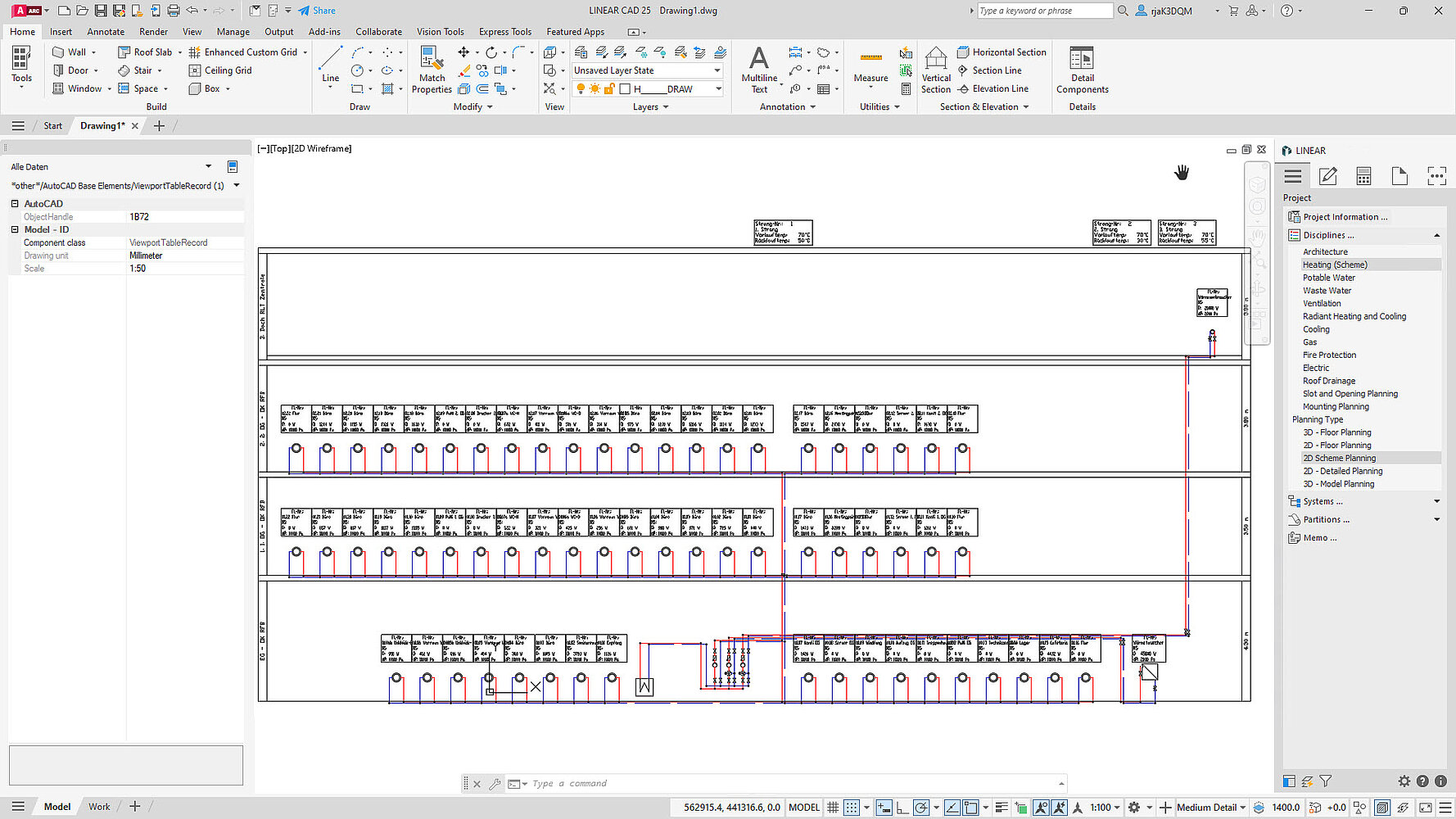This screenshot has width=1456, height=819.
Task: Open the Collaborate ribbon tab
Action: click(378, 32)
